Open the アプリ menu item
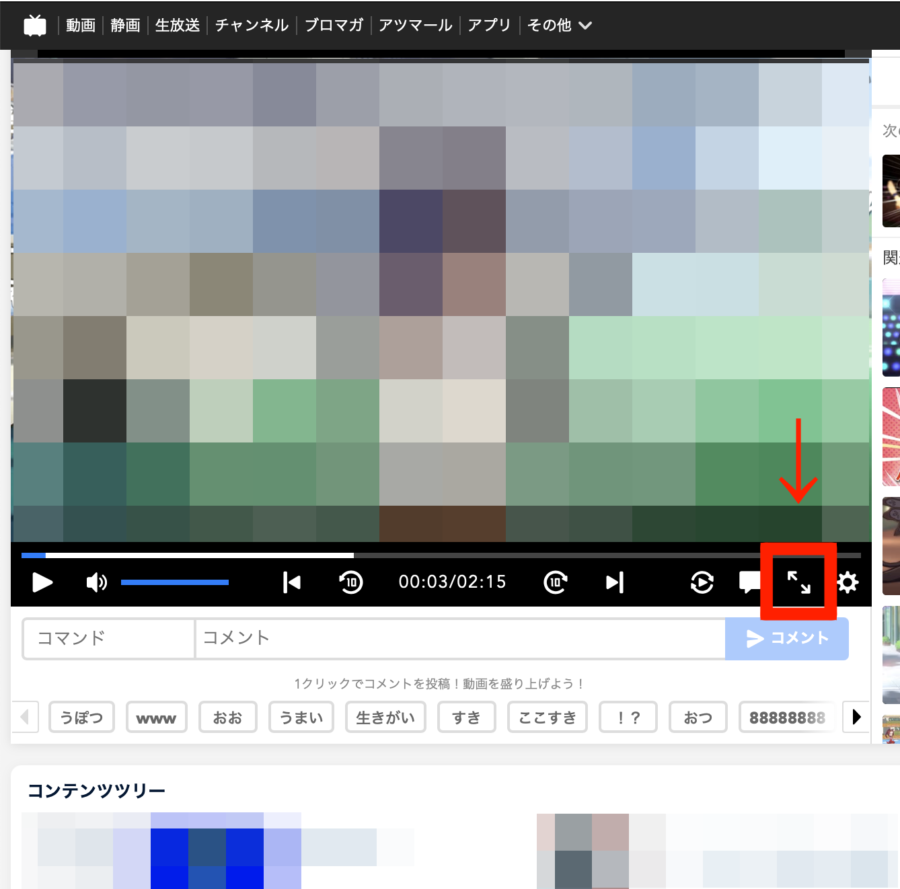 coord(489,25)
